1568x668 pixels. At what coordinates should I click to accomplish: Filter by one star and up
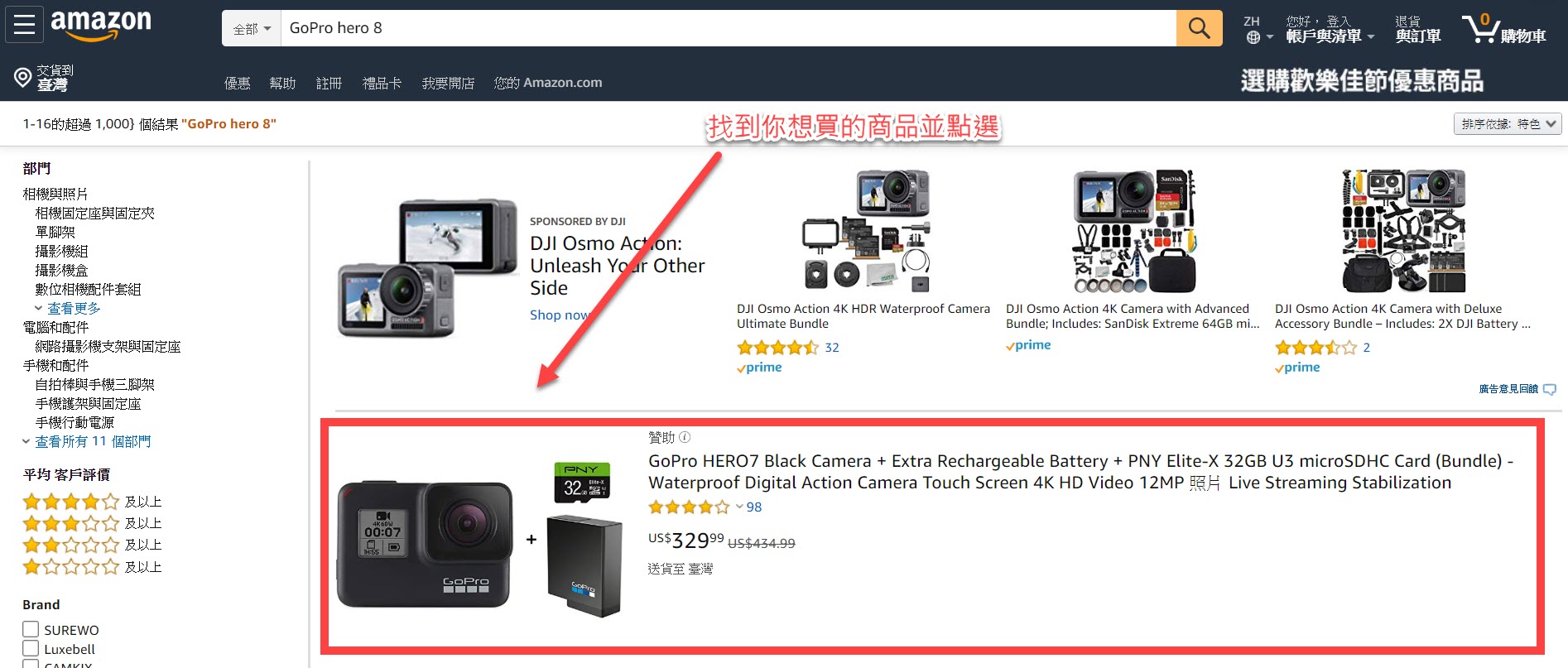pos(92,567)
